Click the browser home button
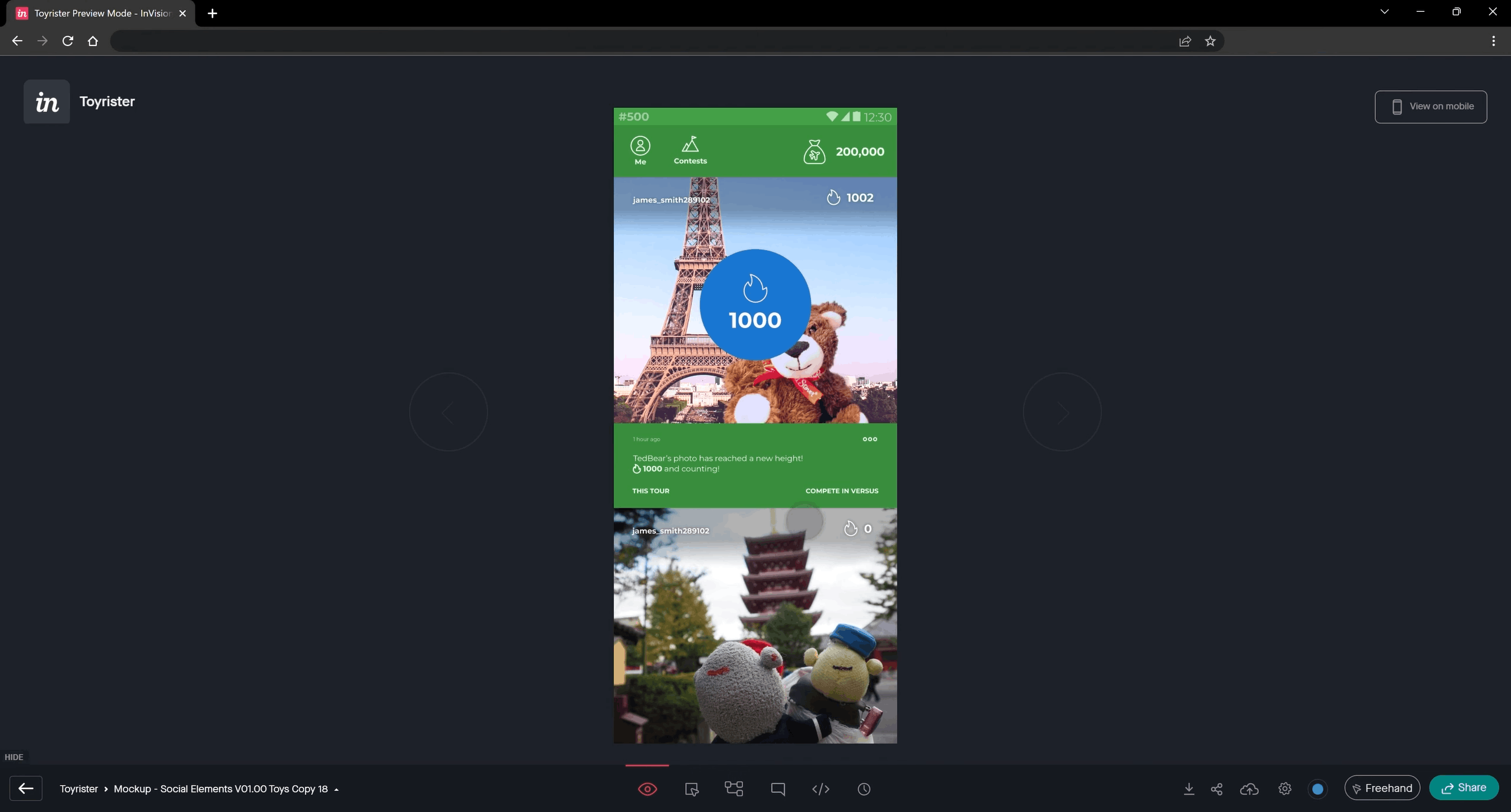1511x812 pixels. point(93,41)
